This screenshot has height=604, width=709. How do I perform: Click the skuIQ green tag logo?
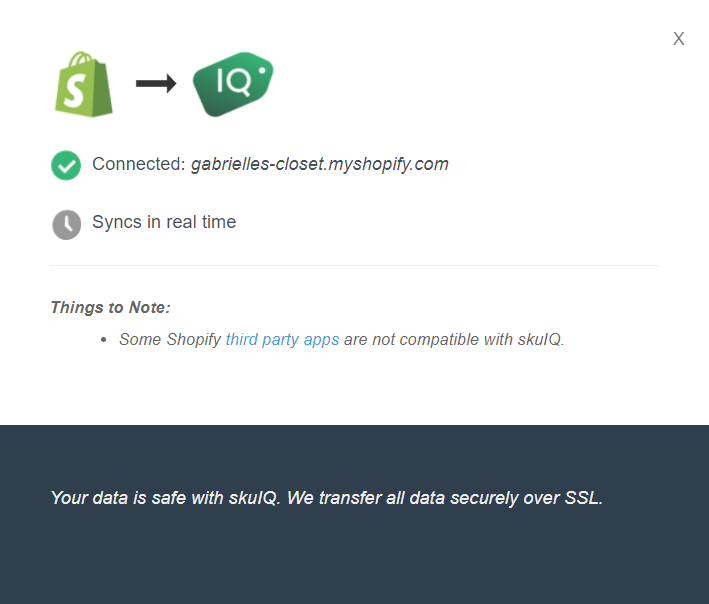pyautogui.click(x=232, y=84)
